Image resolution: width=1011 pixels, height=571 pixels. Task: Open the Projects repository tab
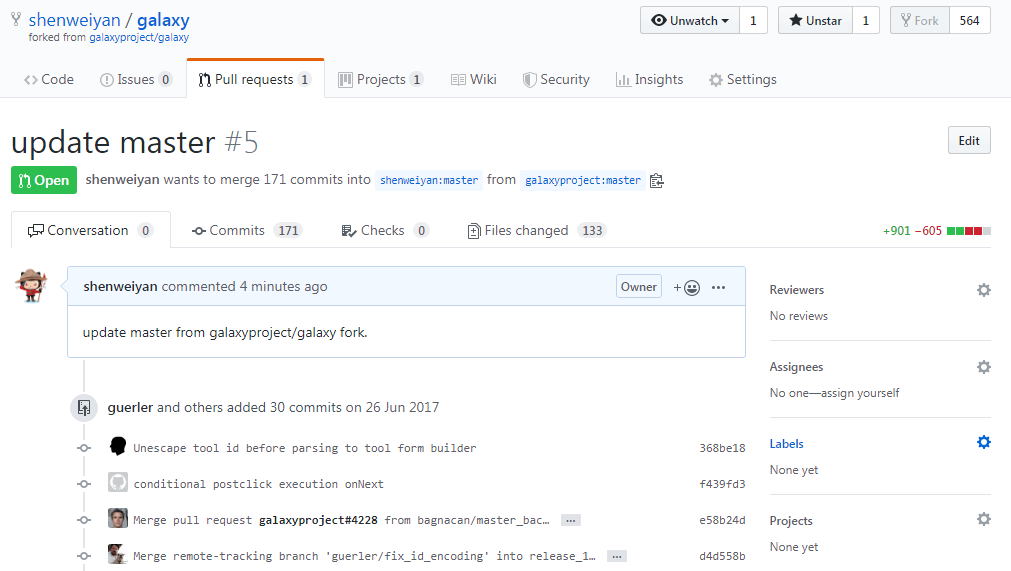click(381, 79)
